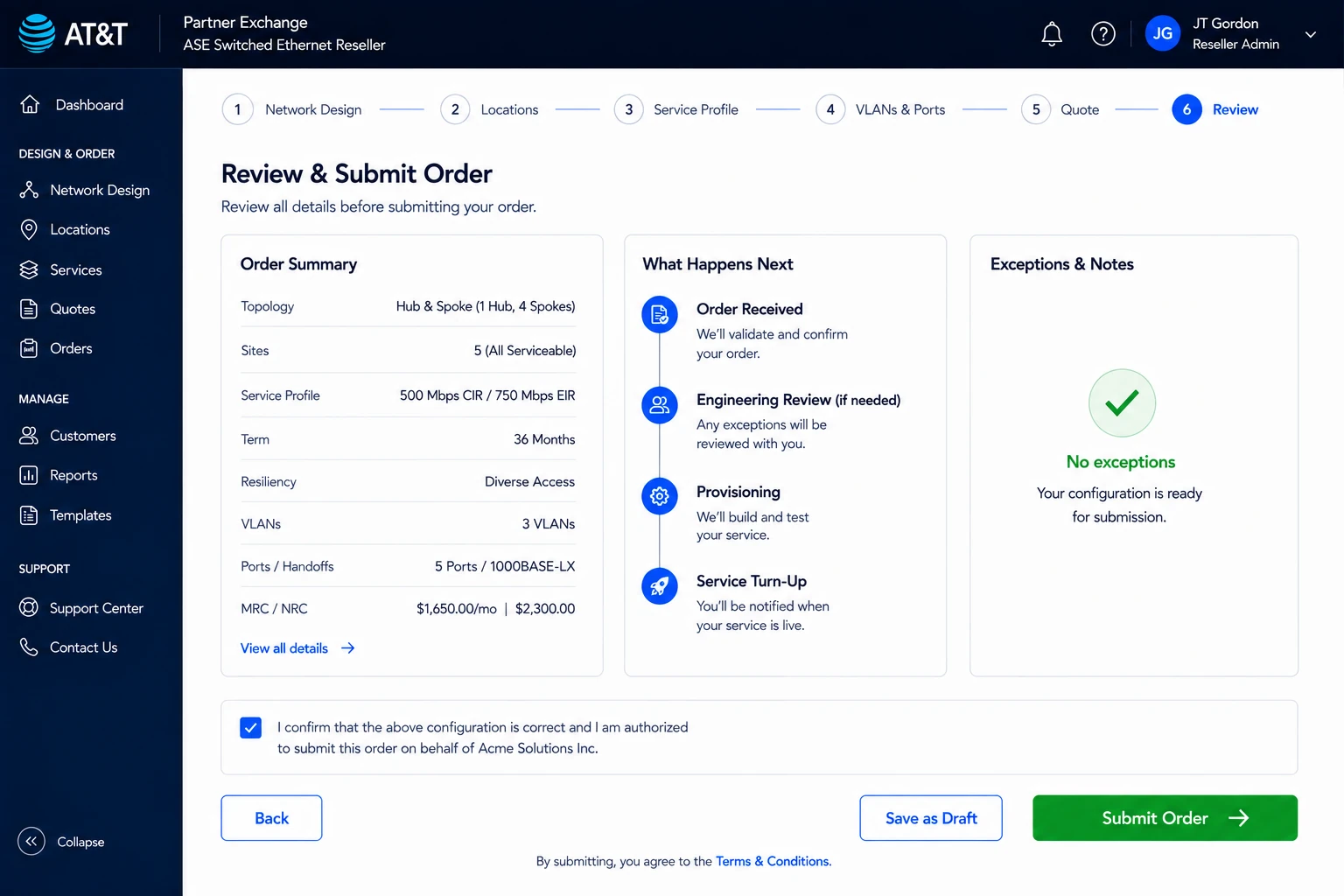
Task: Select step 6 Review
Action: click(x=1214, y=109)
